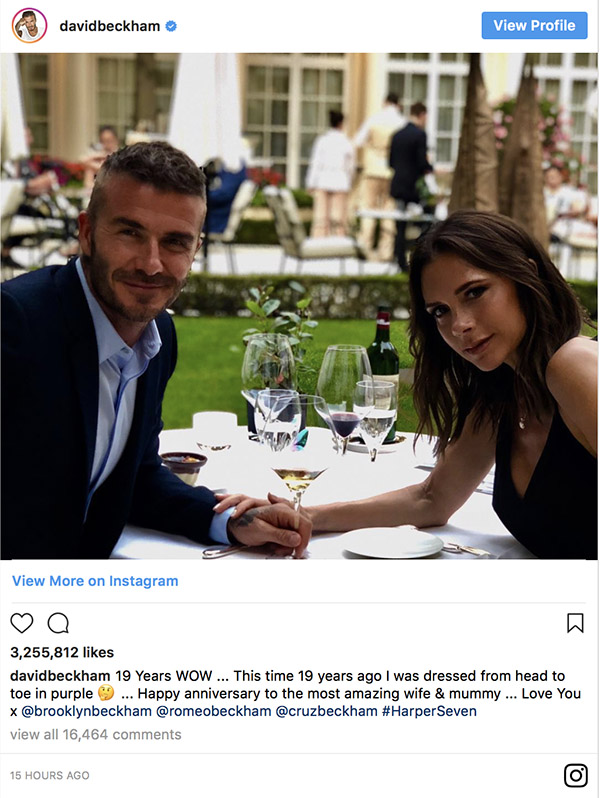The image size is (600, 798).
Task: Open the couple's dinner photo
Action: 299,305
